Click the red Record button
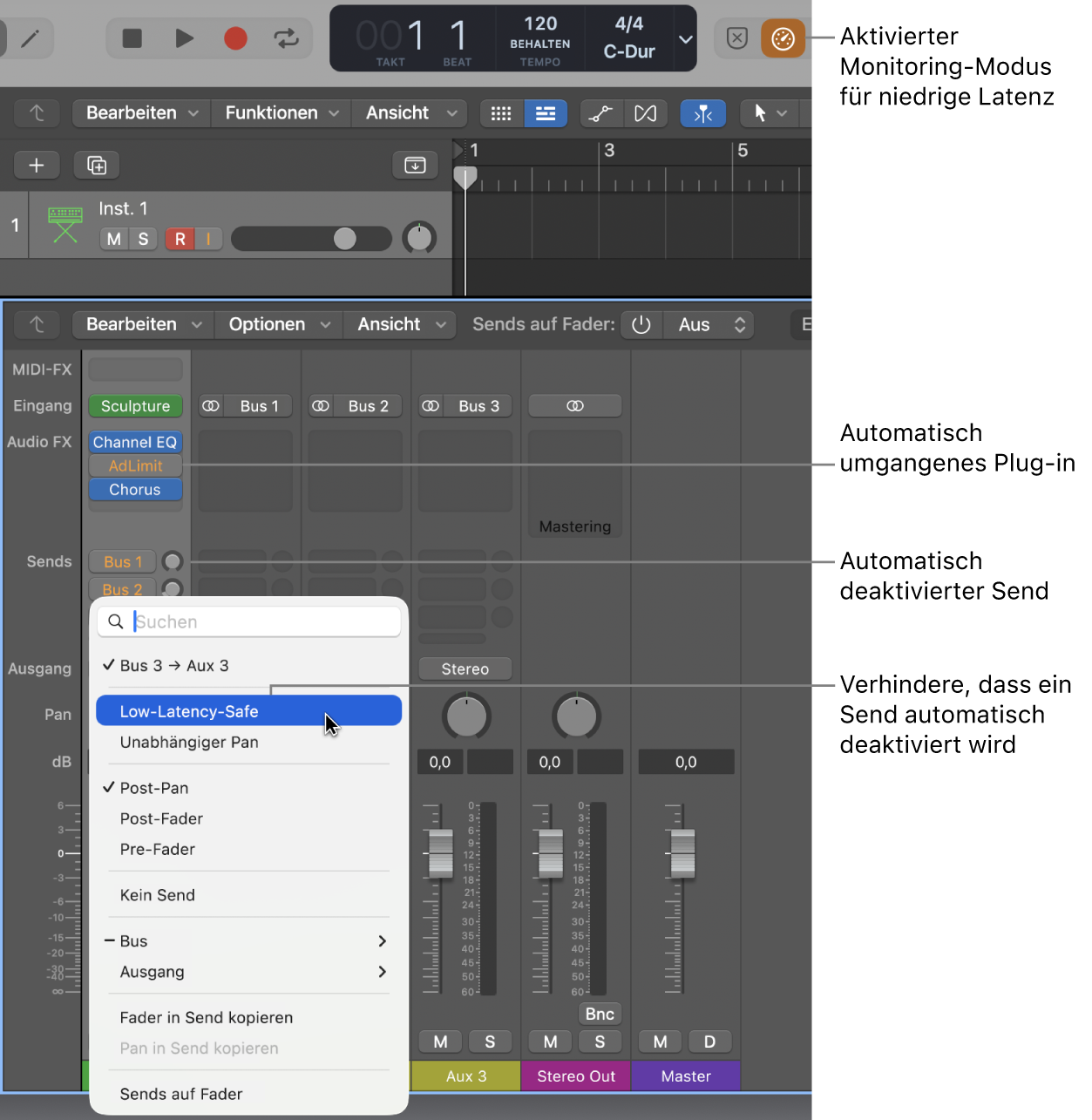 pyautogui.click(x=235, y=38)
